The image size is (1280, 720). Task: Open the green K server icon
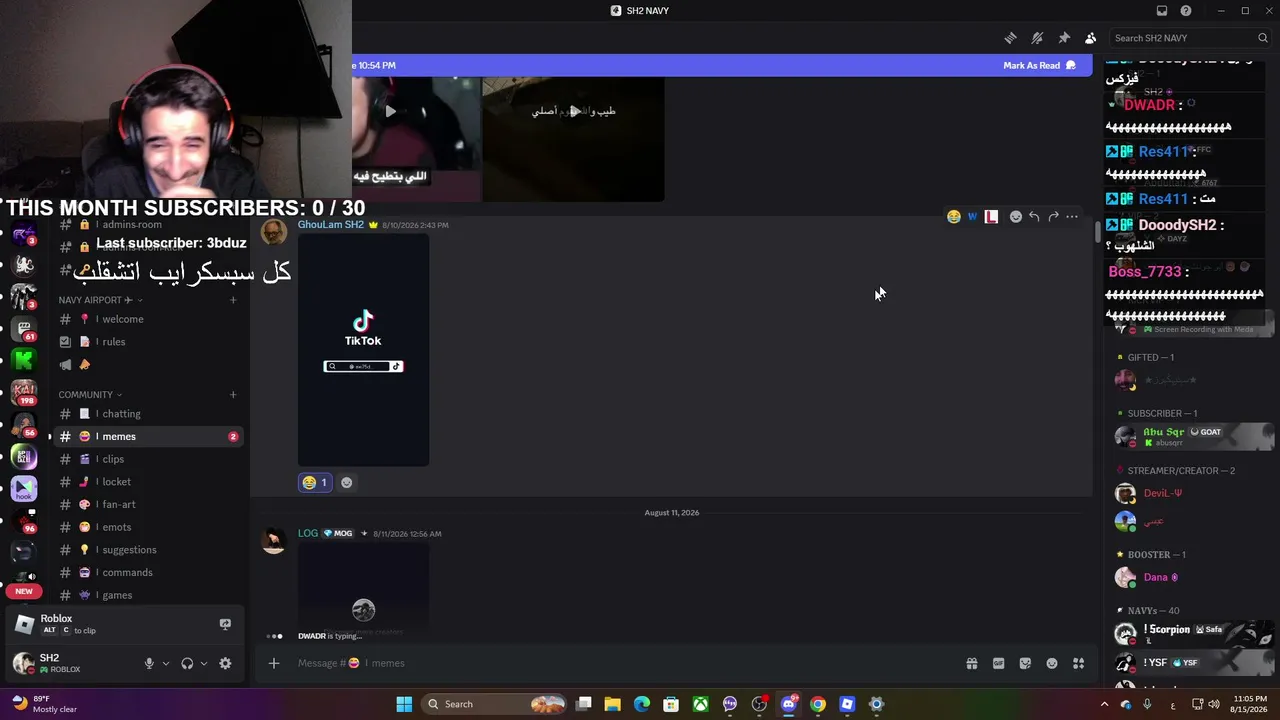[24, 360]
